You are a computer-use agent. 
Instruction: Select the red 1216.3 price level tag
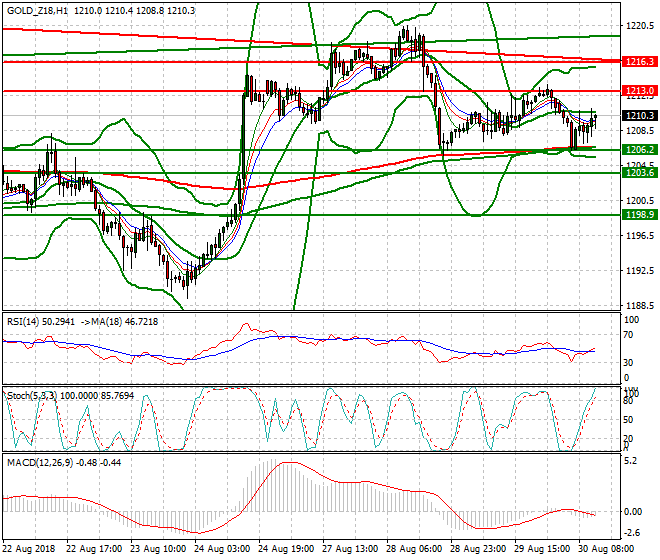click(638, 61)
